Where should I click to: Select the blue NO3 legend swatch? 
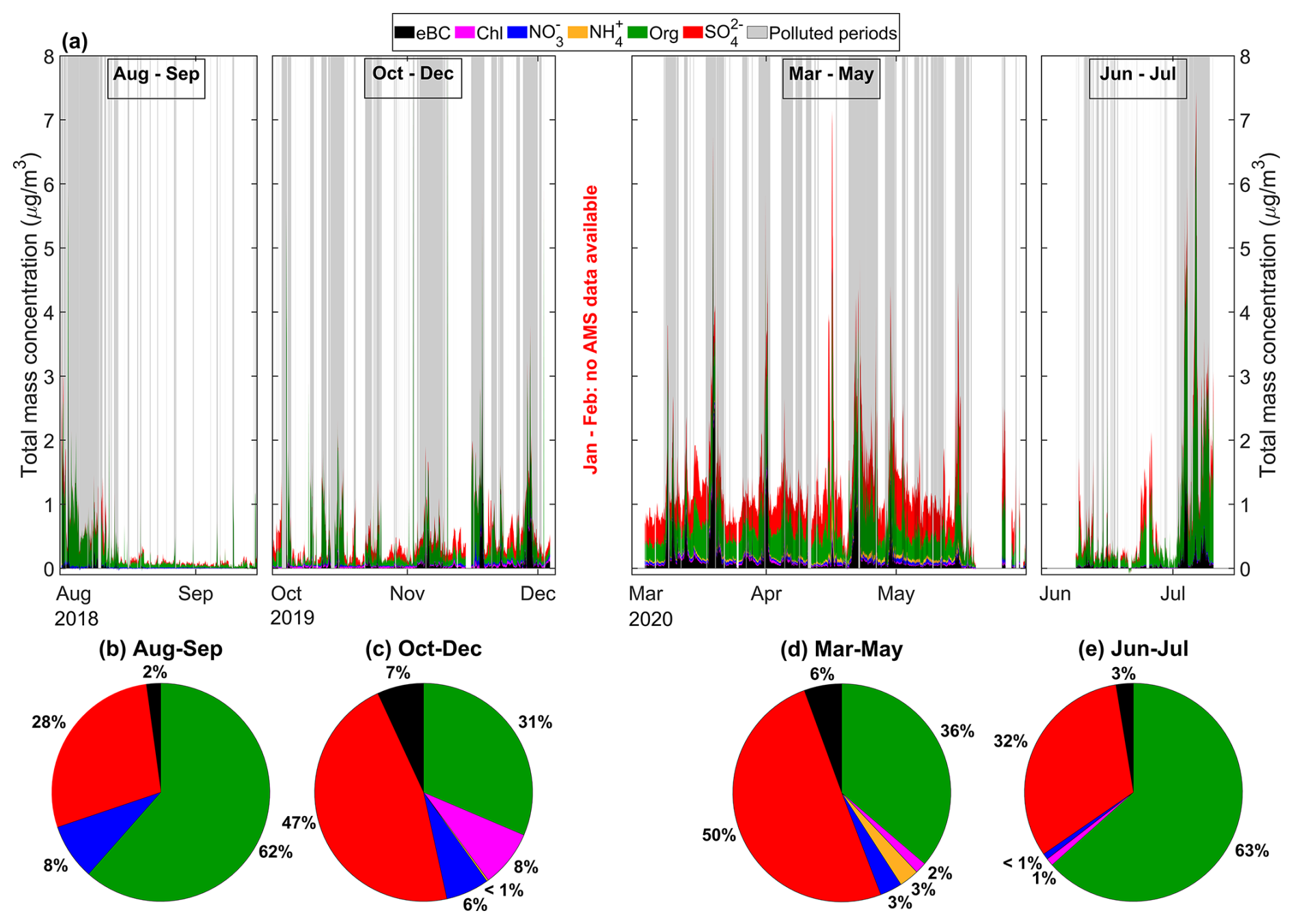click(x=517, y=32)
